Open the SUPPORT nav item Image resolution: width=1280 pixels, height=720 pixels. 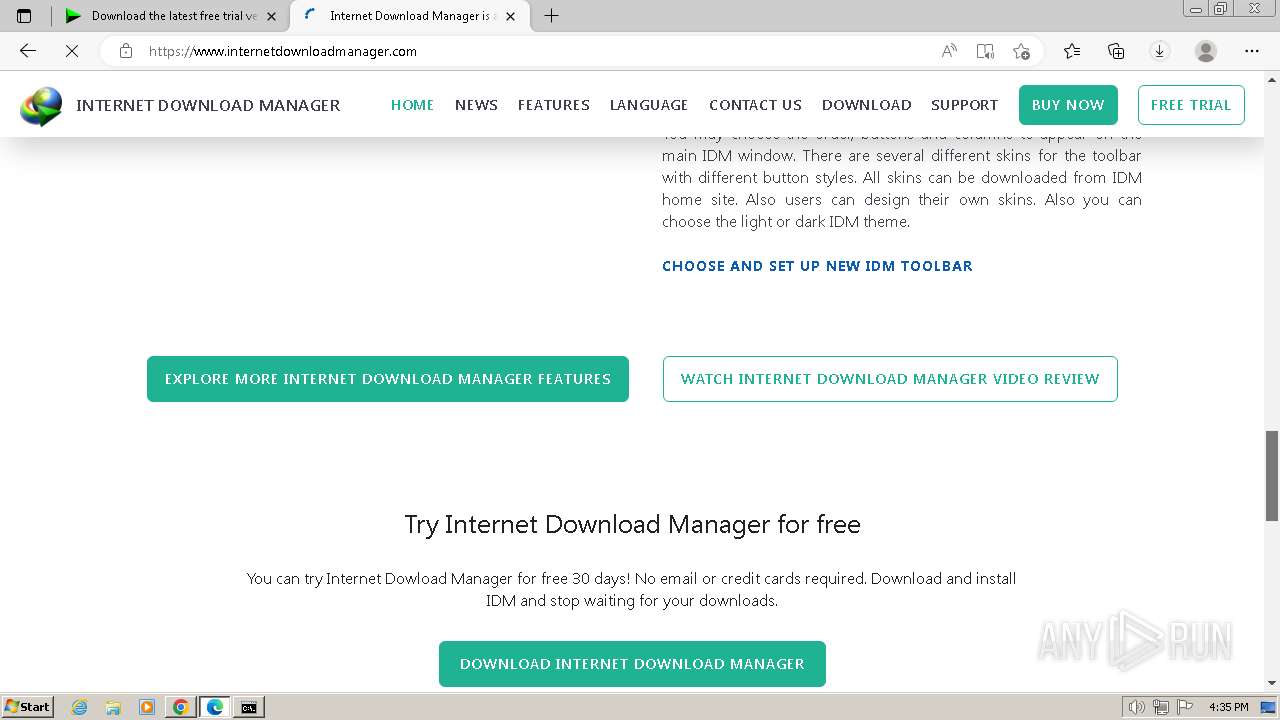pos(964,105)
